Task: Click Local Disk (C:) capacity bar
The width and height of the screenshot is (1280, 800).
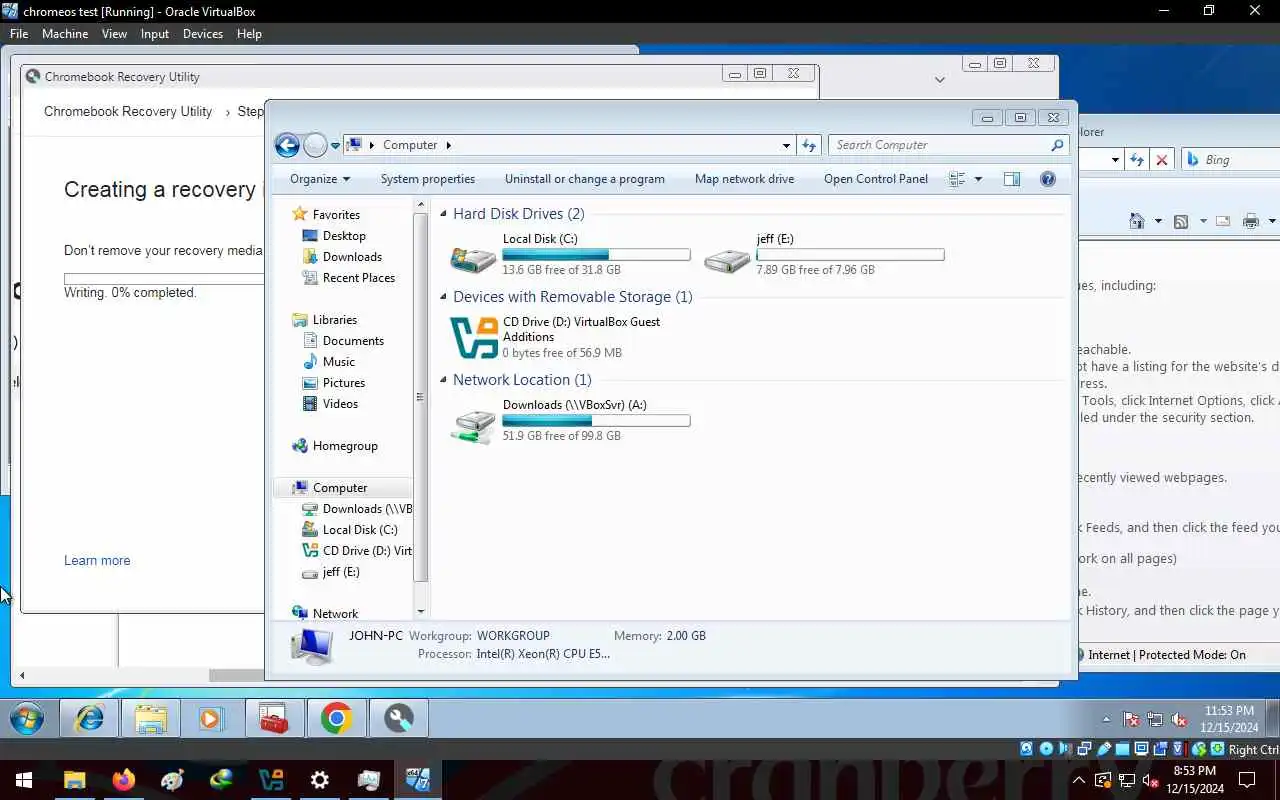Action: pyautogui.click(x=596, y=255)
